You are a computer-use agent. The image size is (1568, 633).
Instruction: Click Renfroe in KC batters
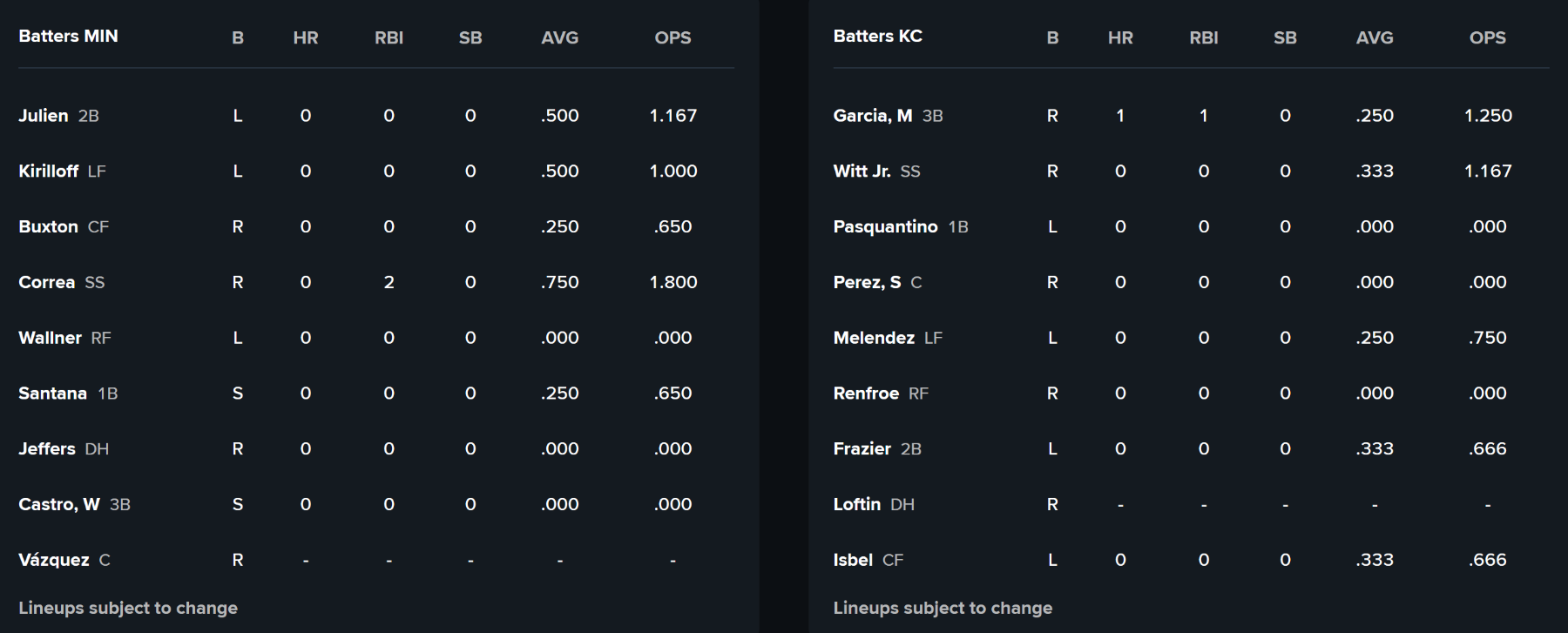866,394
